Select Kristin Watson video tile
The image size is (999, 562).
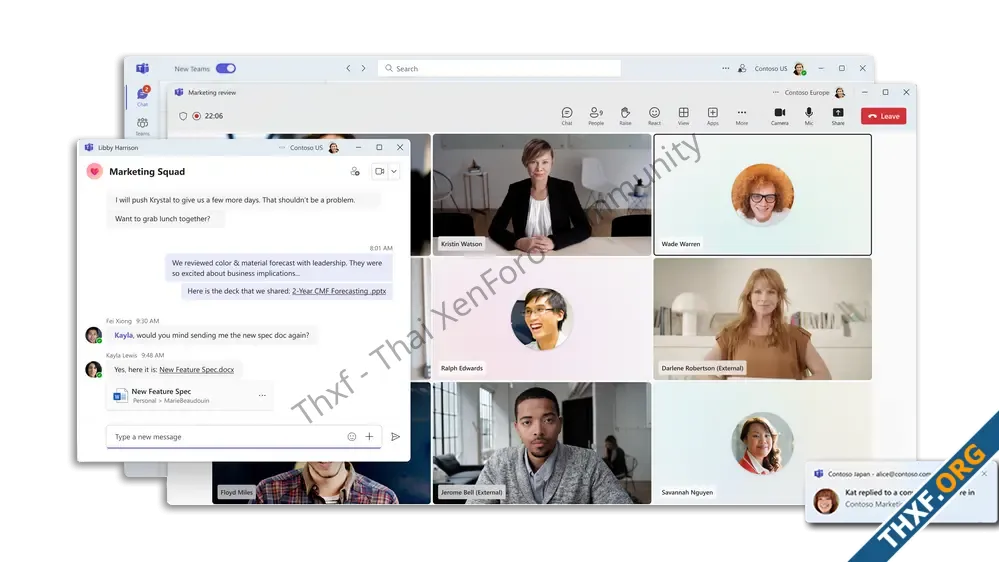tap(542, 194)
